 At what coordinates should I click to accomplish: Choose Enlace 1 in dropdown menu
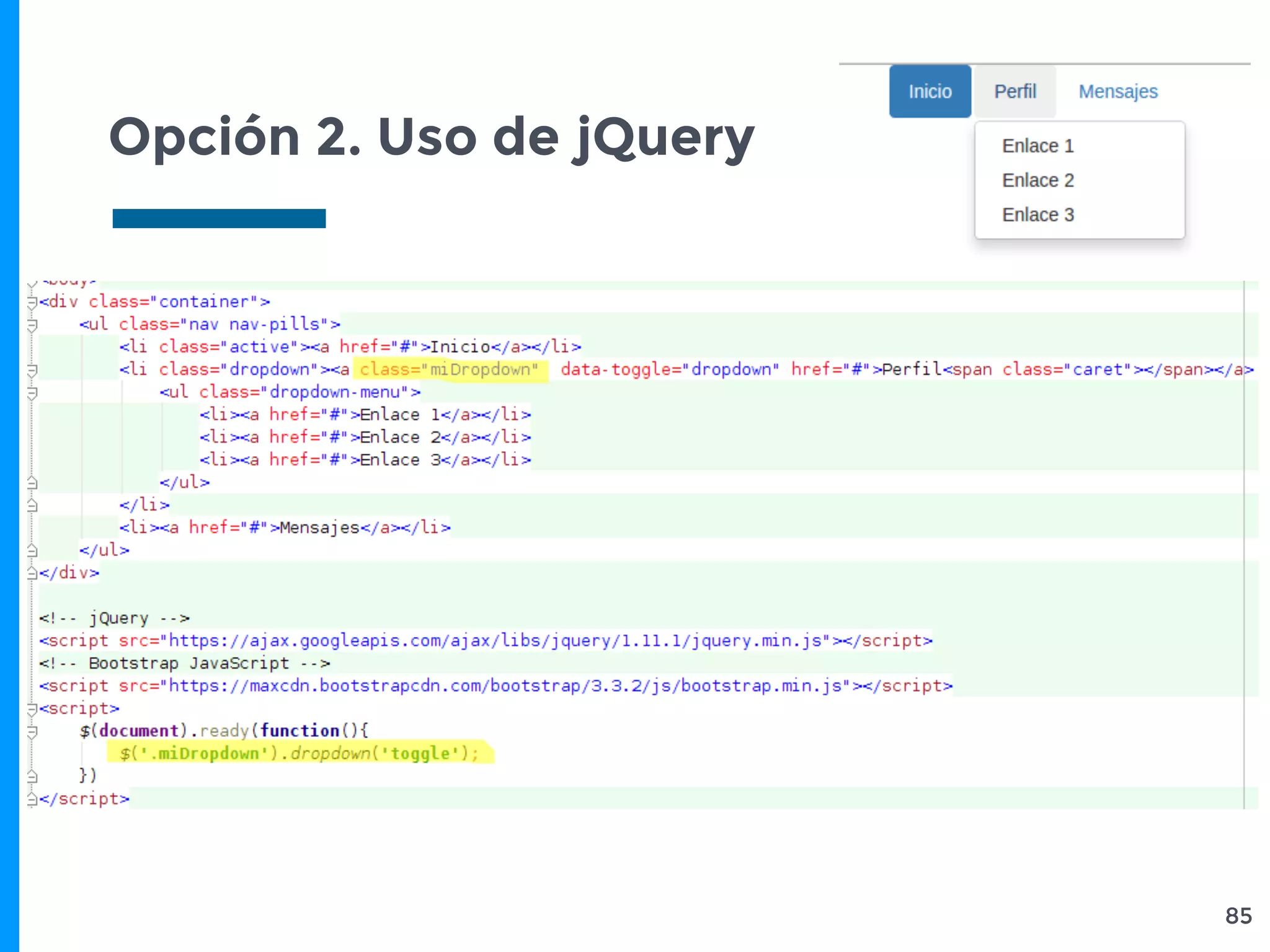click(1037, 146)
